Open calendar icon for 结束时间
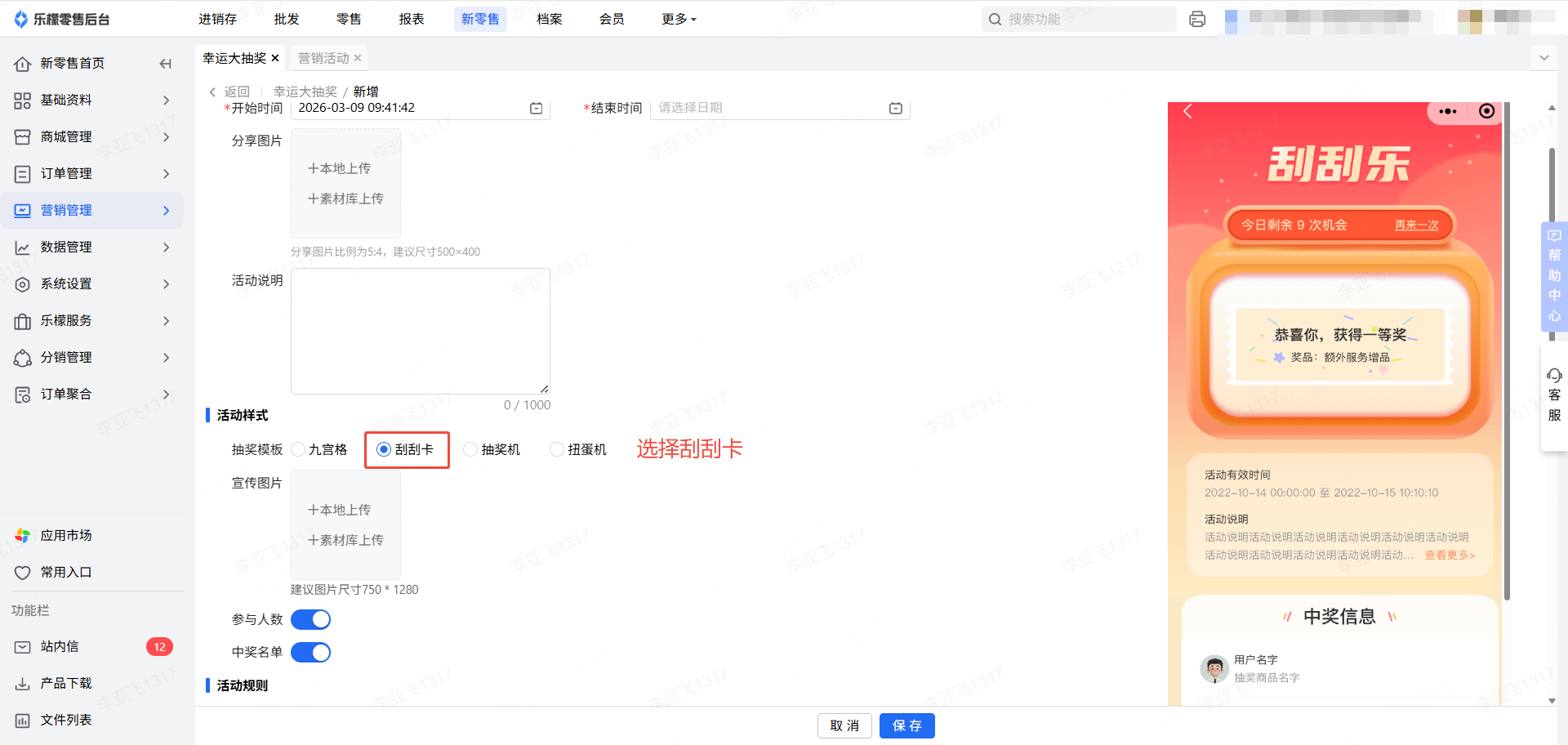 point(895,108)
